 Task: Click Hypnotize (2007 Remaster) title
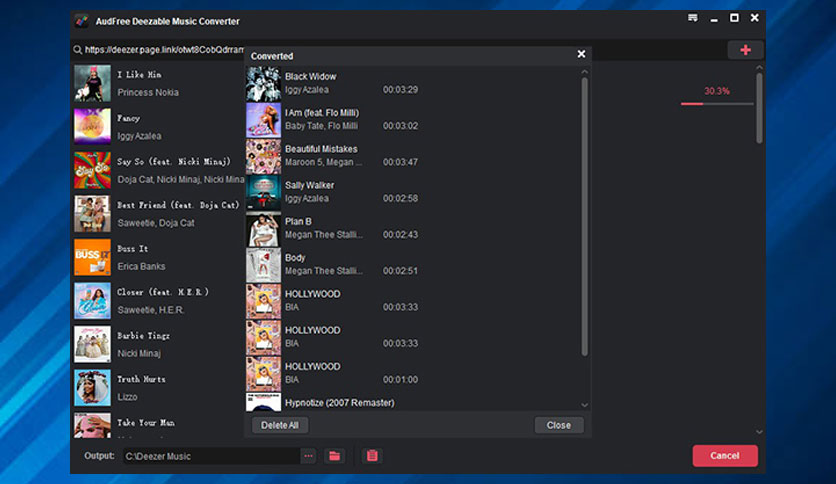point(340,402)
